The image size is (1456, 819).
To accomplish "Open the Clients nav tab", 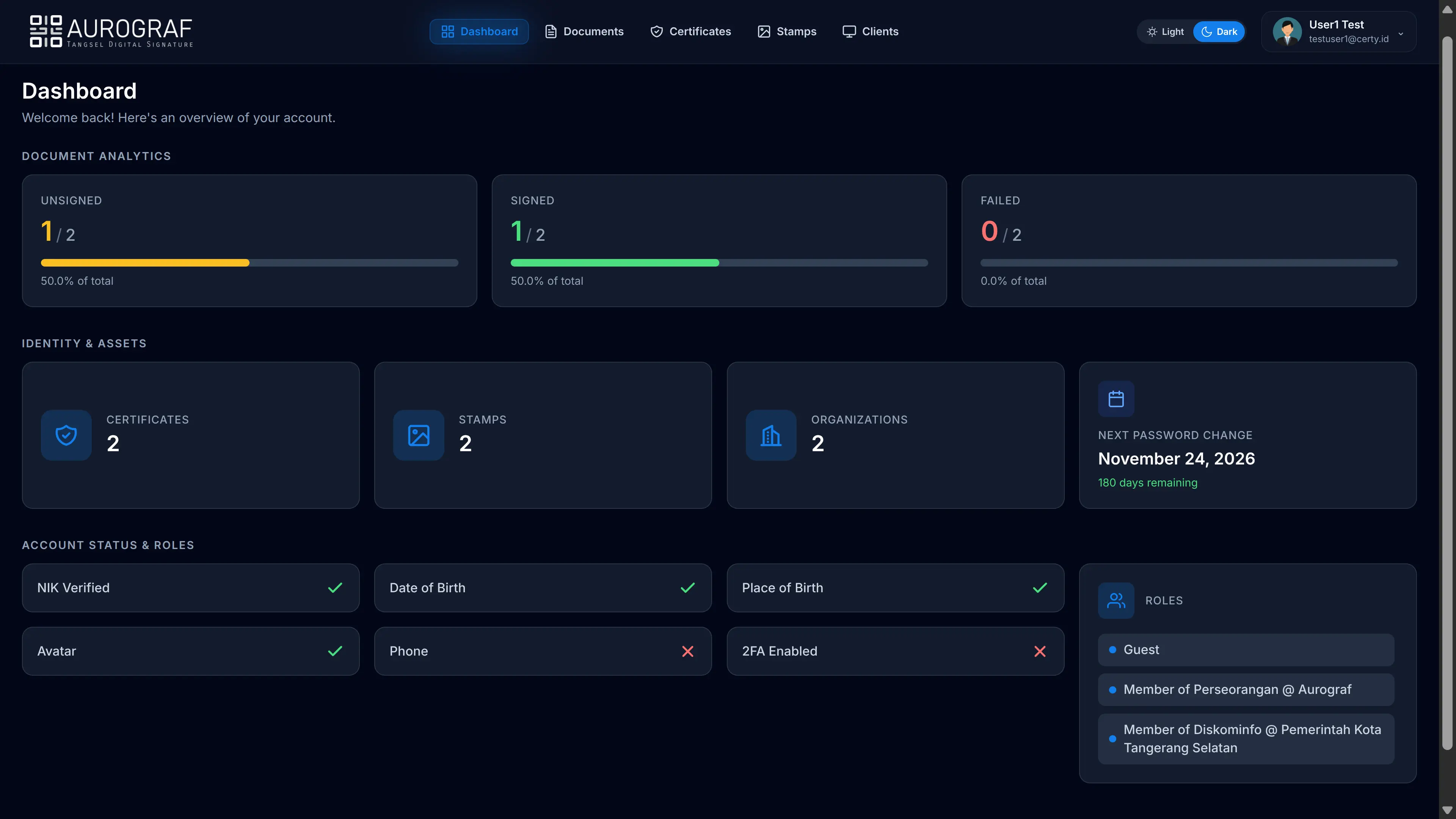I will pos(871,31).
